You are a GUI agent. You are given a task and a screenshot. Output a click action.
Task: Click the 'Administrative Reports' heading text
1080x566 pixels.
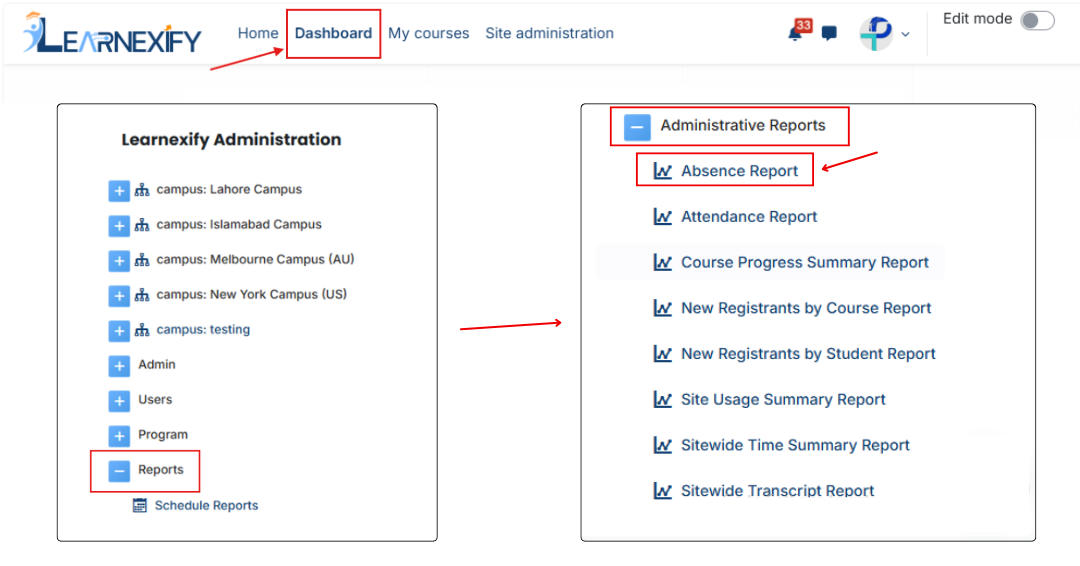(742, 125)
